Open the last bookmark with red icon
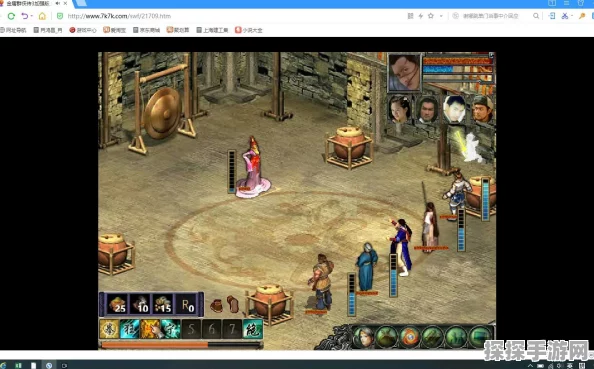Image resolution: width=594 pixels, height=369 pixels. pyautogui.click(x=249, y=30)
